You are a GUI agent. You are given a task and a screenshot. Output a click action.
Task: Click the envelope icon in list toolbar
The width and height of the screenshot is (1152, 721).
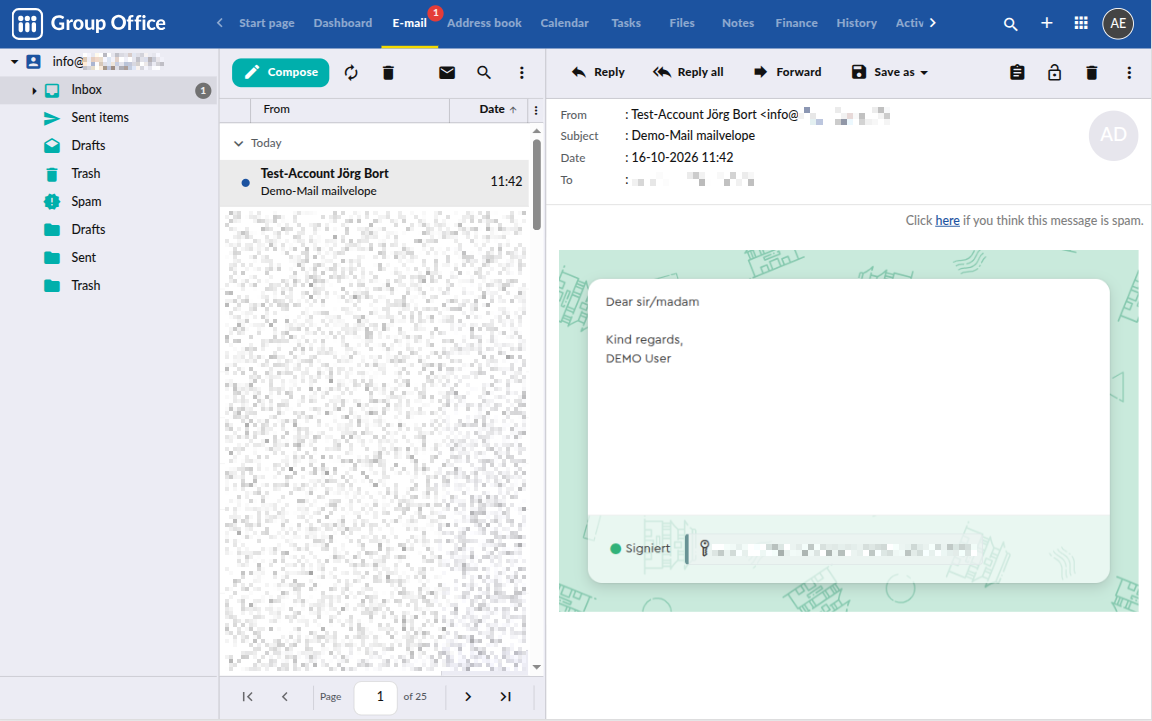point(447,72)
